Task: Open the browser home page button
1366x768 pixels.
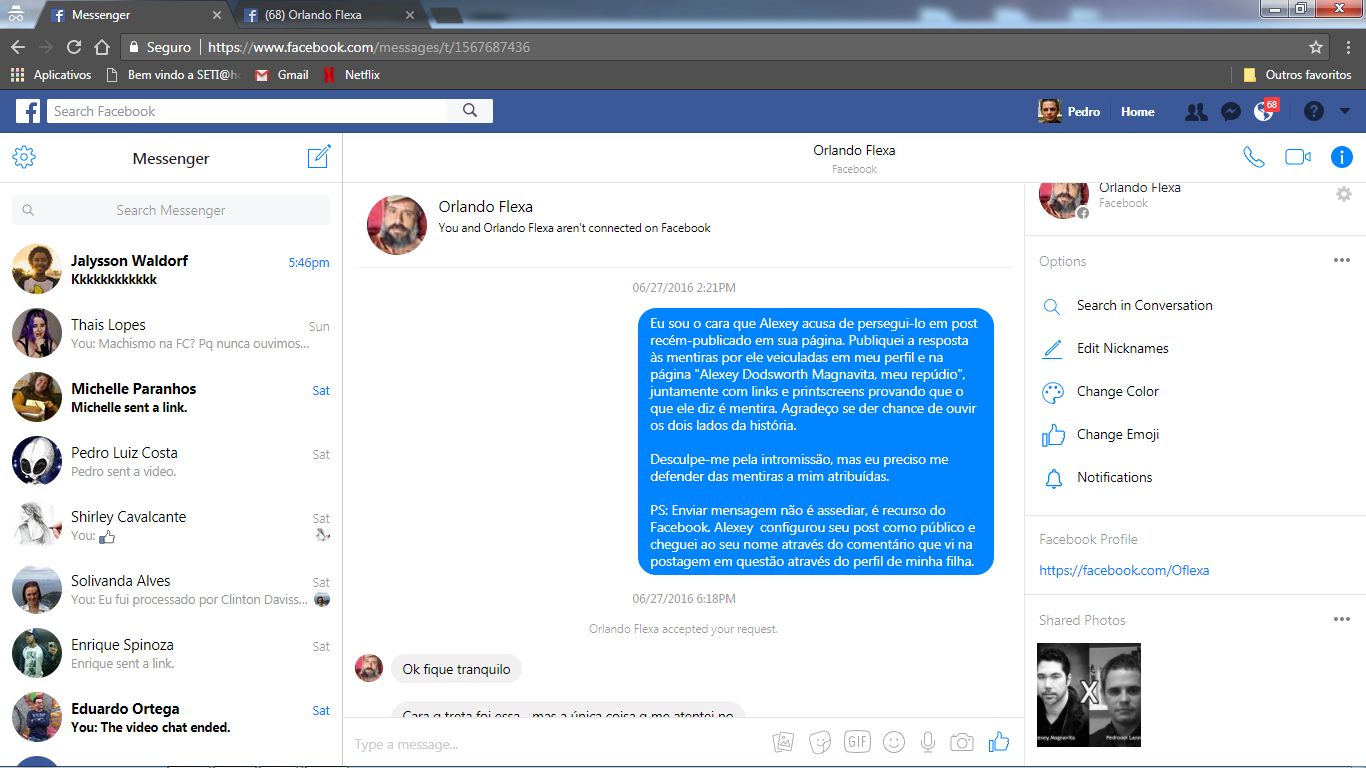Action: click(x=102, y=47)
